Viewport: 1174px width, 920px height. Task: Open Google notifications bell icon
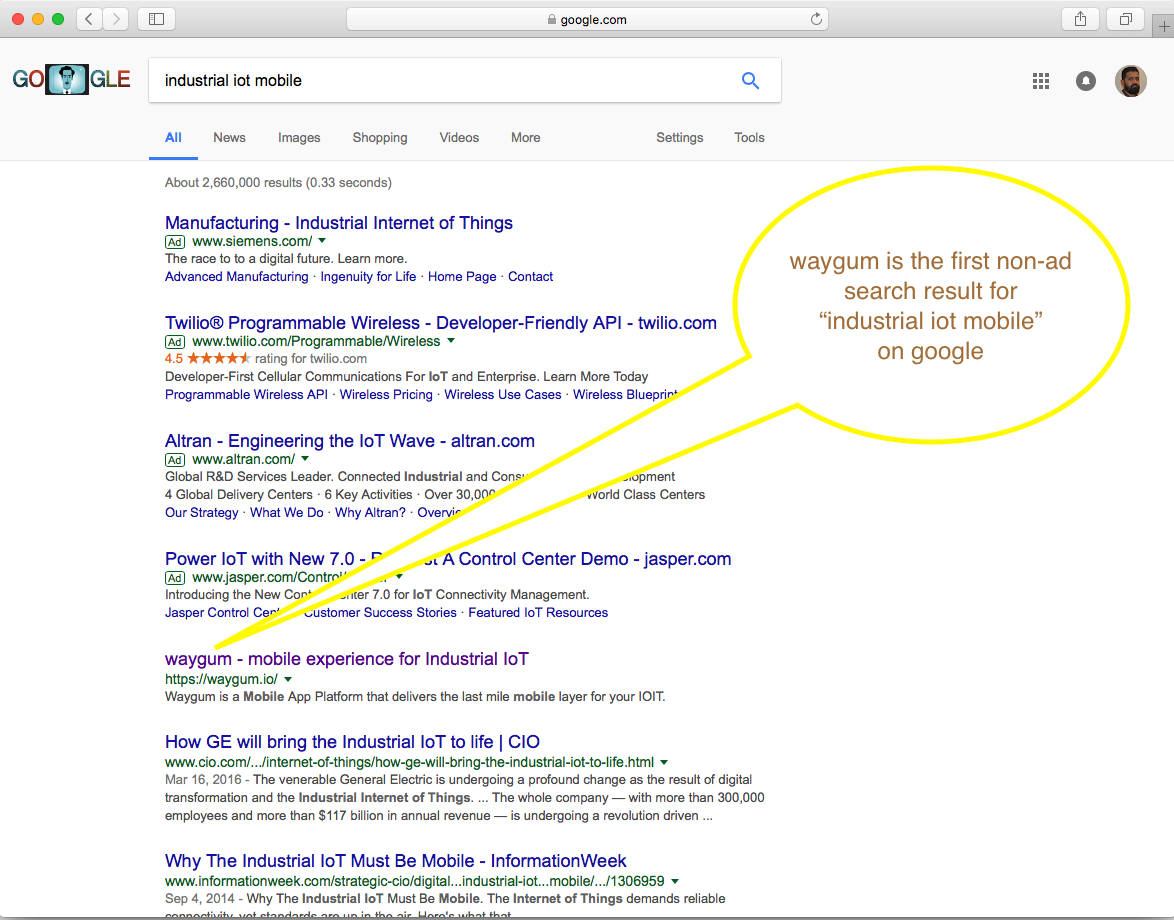point(1086,81)
